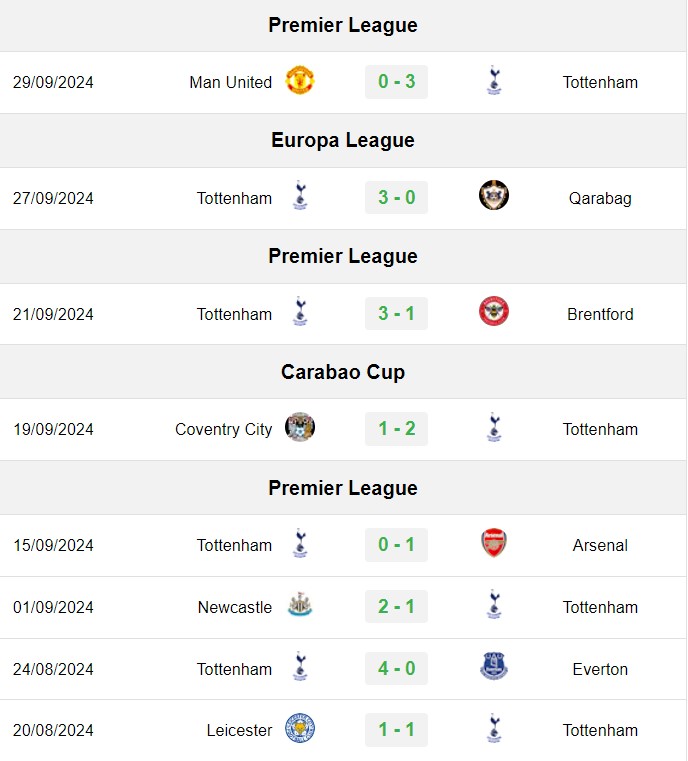Click Tottenham crest in Man United match

click(494, 80)
